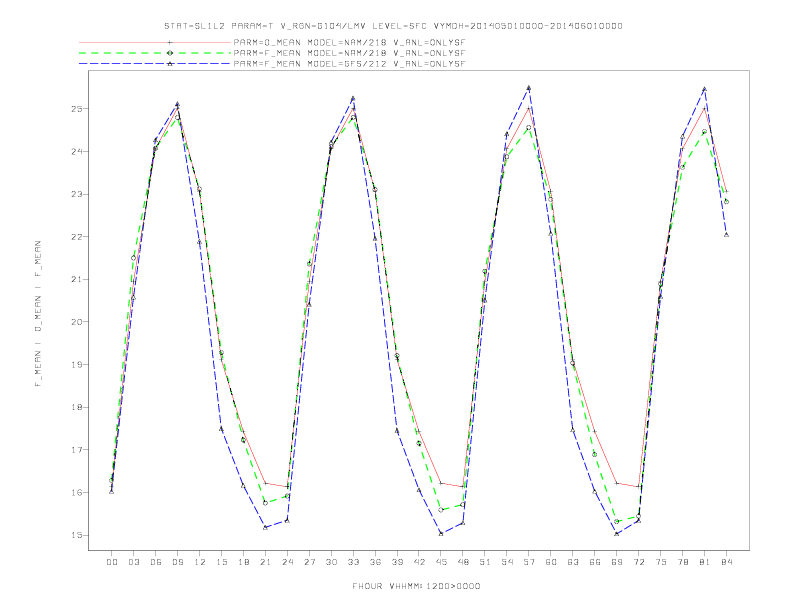This screenshot has height=612, width=792.
Task: Click the triangle marker in the blue legend line
Action: pyautogui.click(x=170, y=64)
